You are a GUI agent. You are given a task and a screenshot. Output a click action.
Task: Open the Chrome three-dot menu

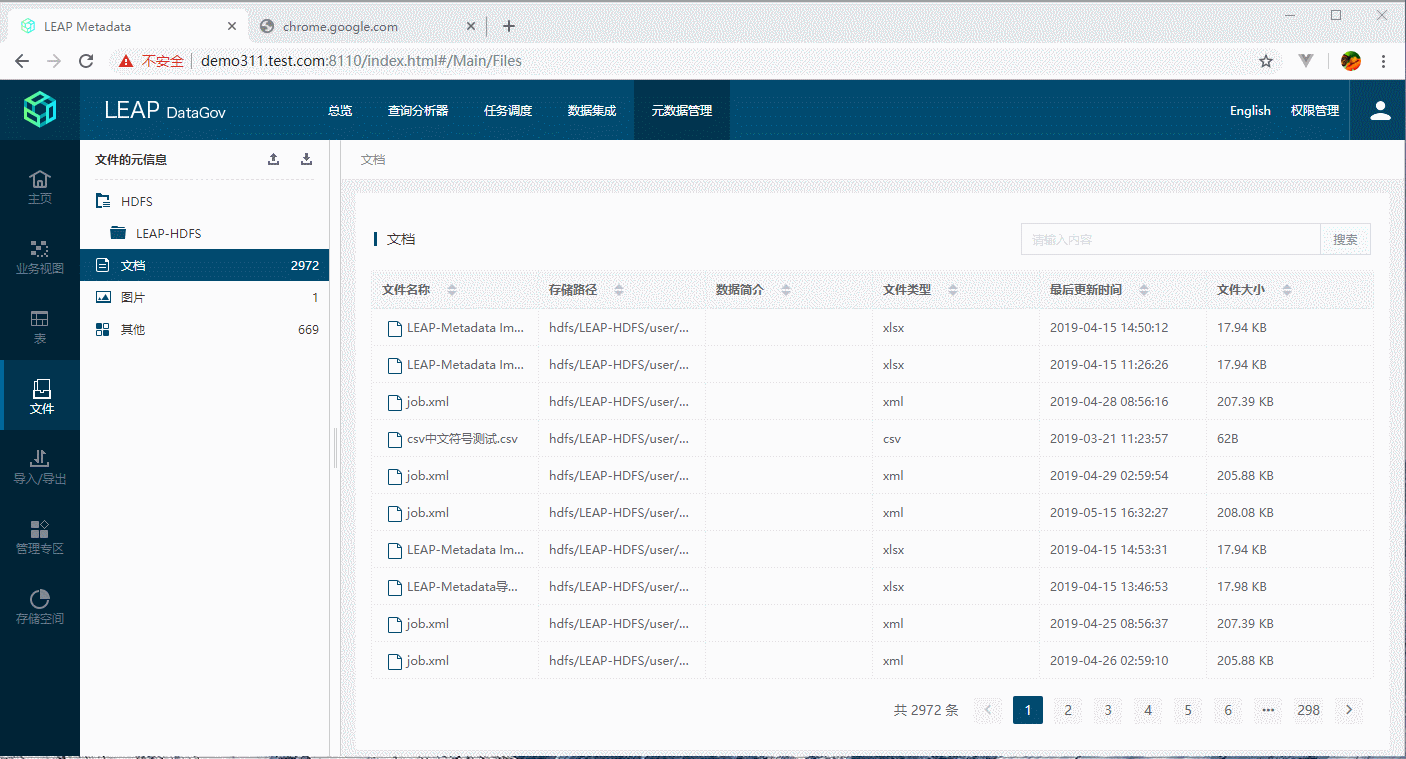pyautogui.click(x=1384, y=61)
